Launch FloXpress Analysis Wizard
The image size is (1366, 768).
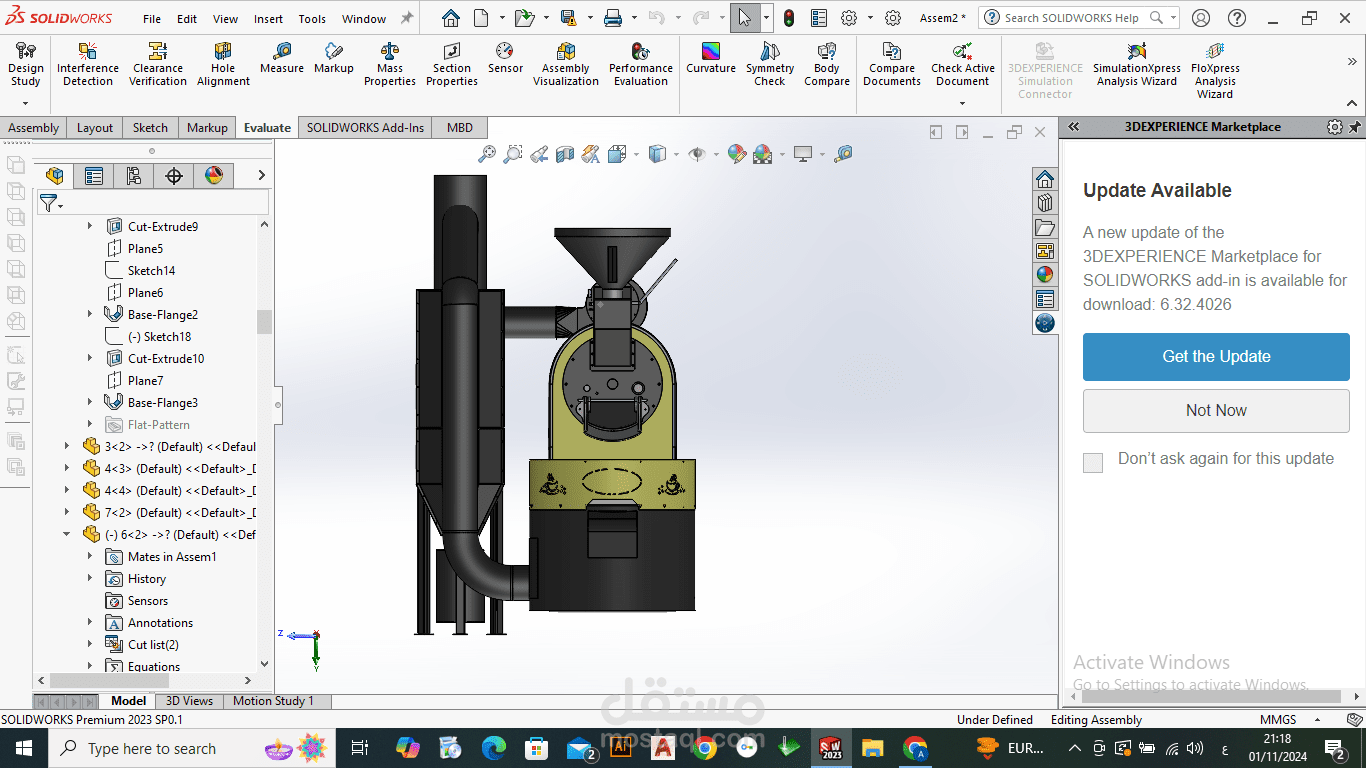click(1215, 71)
